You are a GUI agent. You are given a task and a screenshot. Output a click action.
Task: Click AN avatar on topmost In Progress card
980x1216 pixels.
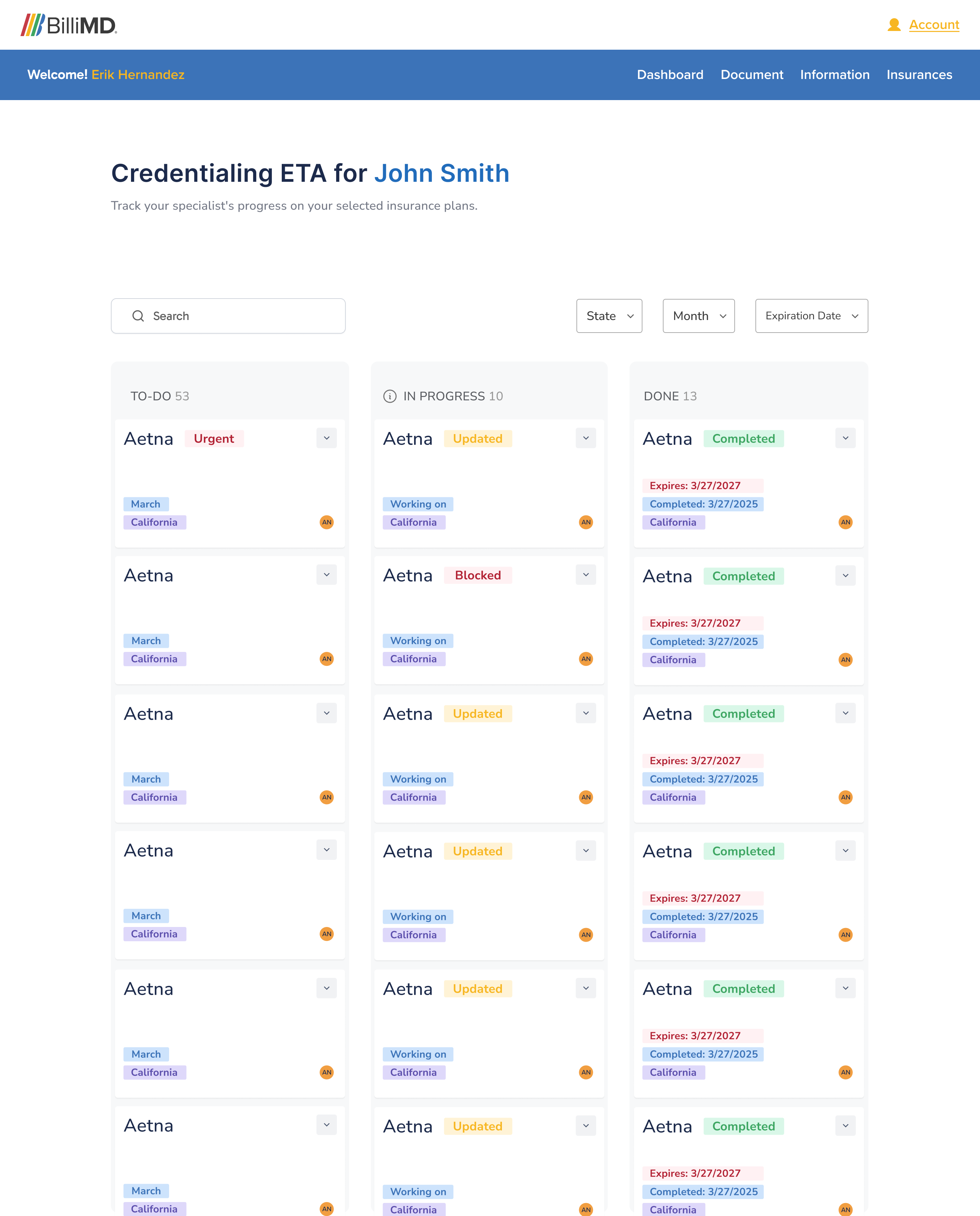tap(586, 522)
